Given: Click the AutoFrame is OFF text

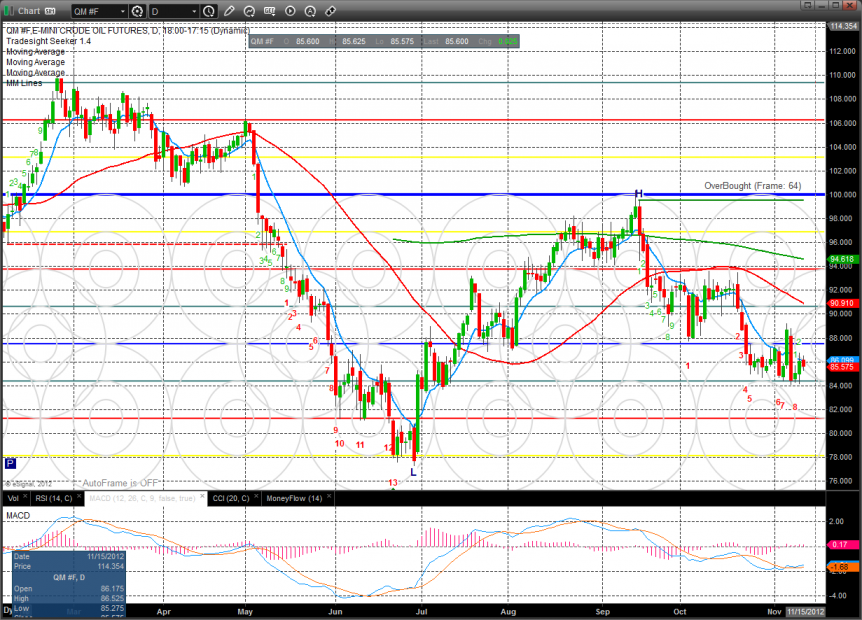Looking at the screenshot, I should 120,483.
